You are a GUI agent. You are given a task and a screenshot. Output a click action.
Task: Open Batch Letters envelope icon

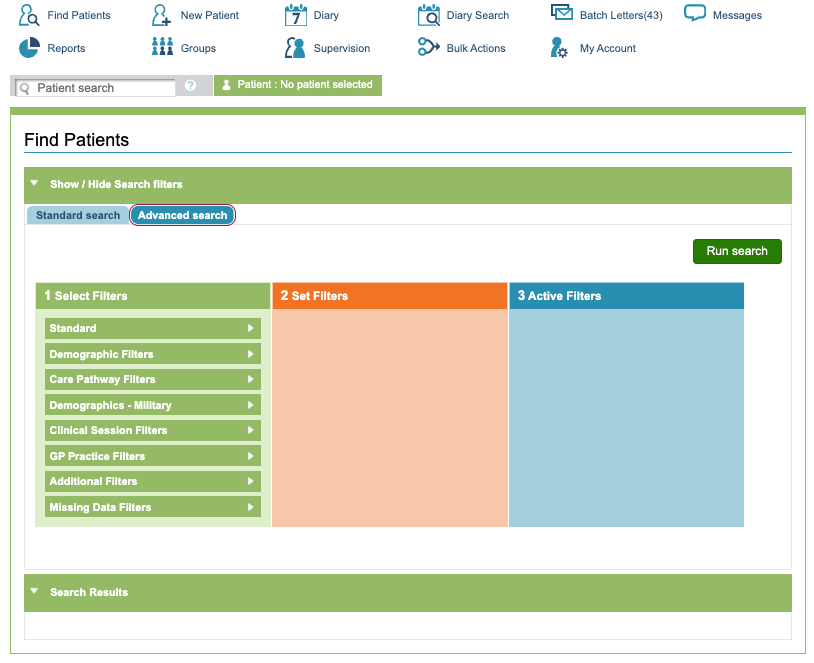click(561, 14)
